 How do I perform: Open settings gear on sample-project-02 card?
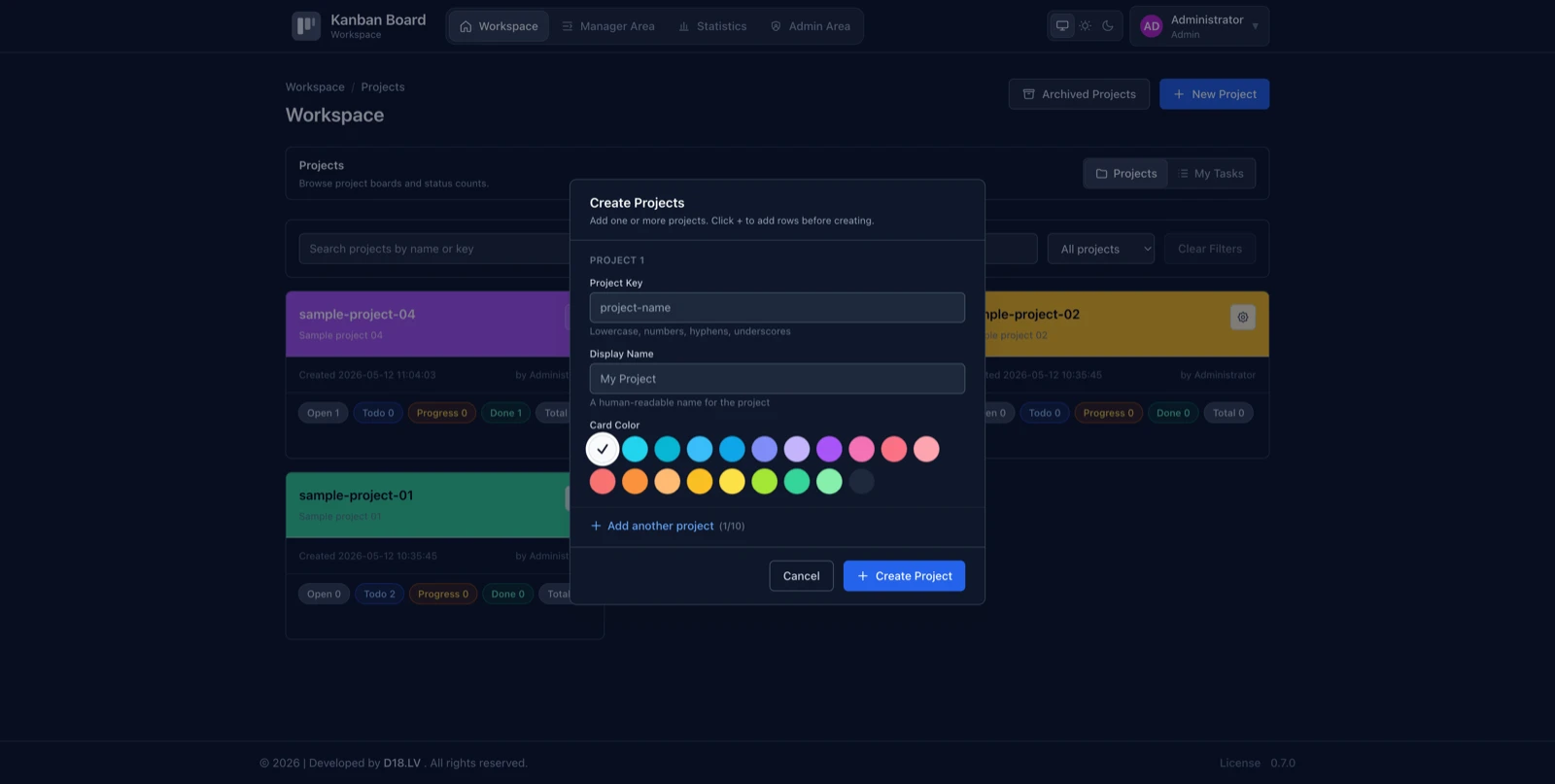click(x=1242, y=317)
